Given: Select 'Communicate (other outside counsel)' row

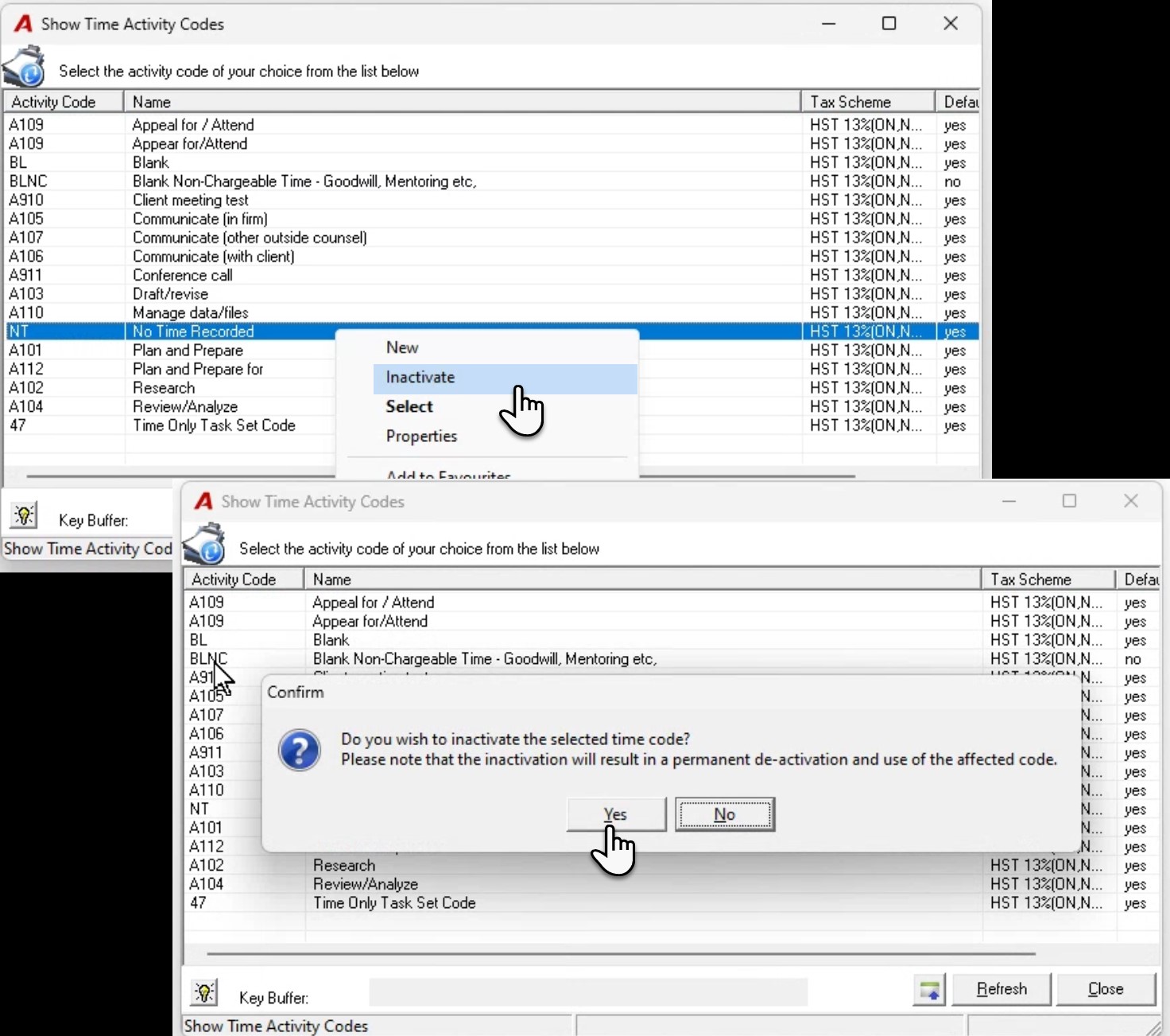Looking at the screenshot, I should tap(492, 238).
